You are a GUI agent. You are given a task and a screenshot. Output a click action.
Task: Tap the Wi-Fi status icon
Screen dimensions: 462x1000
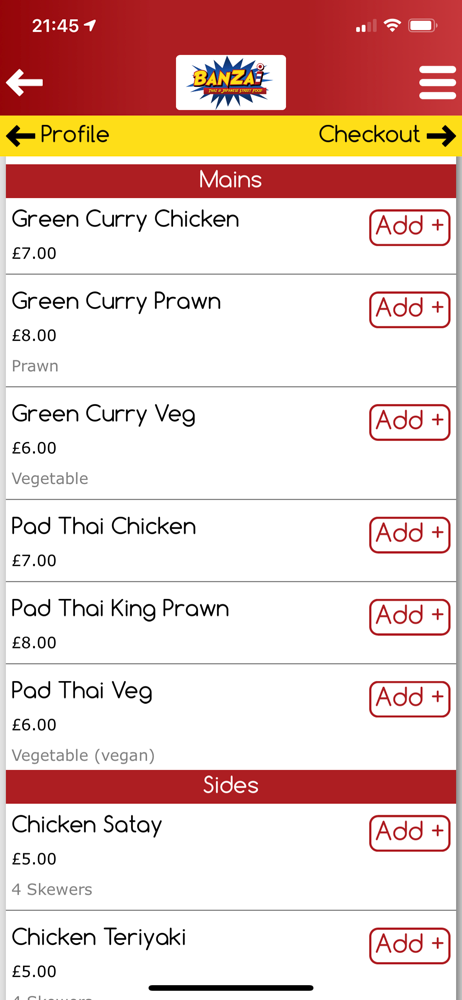pyautogui.click(x=392, y=26)
